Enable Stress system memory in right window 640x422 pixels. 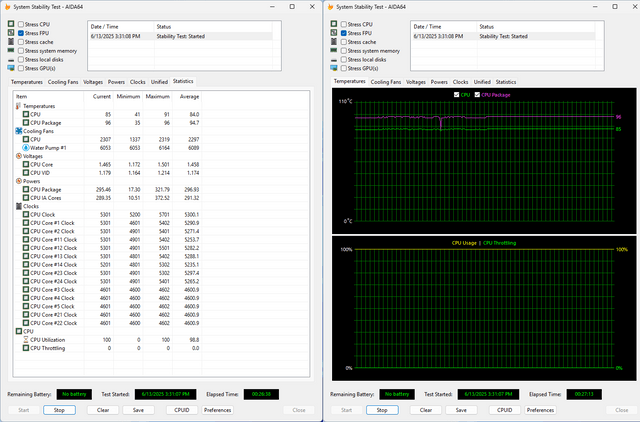(344, 51)
